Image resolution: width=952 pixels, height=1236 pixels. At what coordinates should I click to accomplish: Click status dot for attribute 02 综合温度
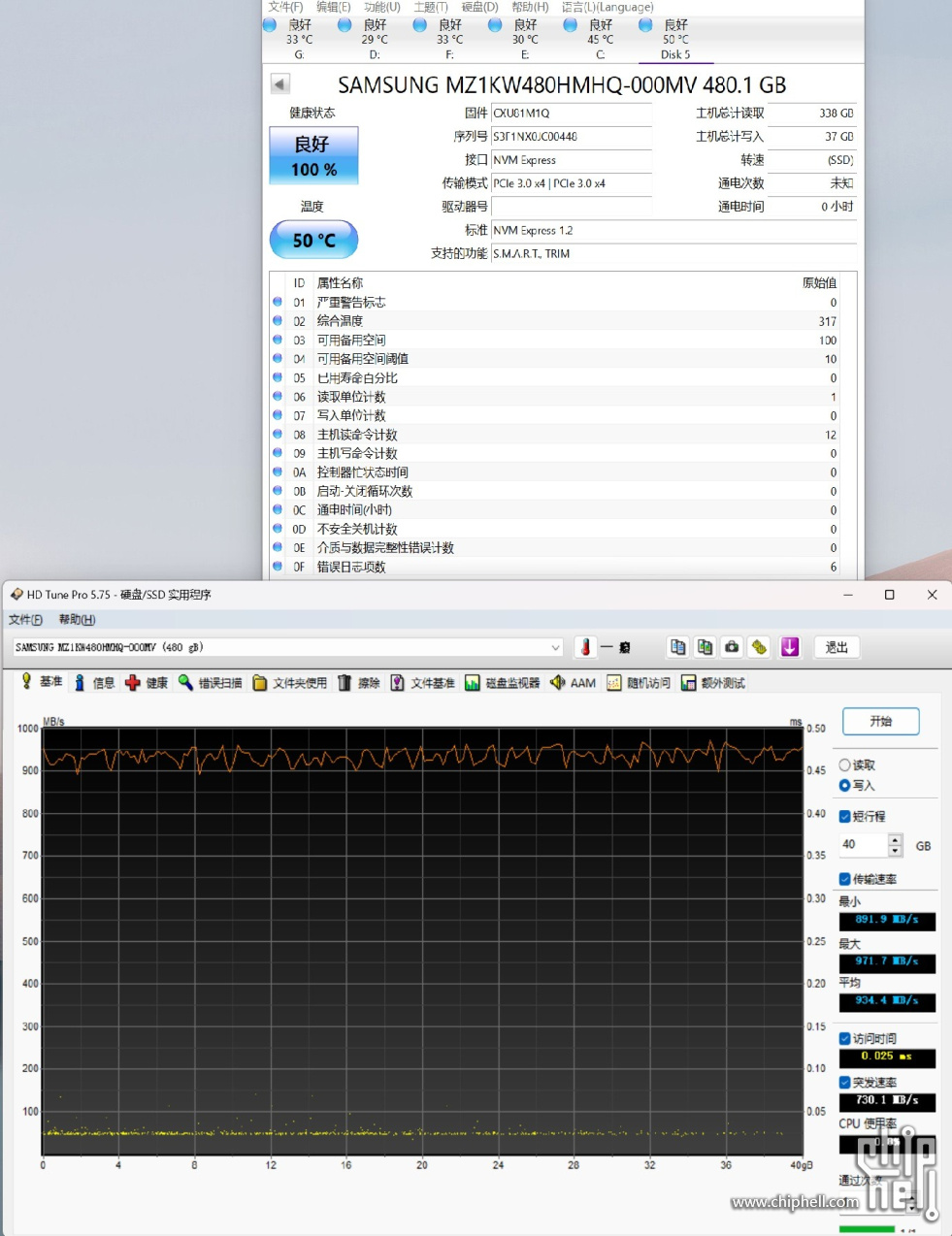[278, 321]
